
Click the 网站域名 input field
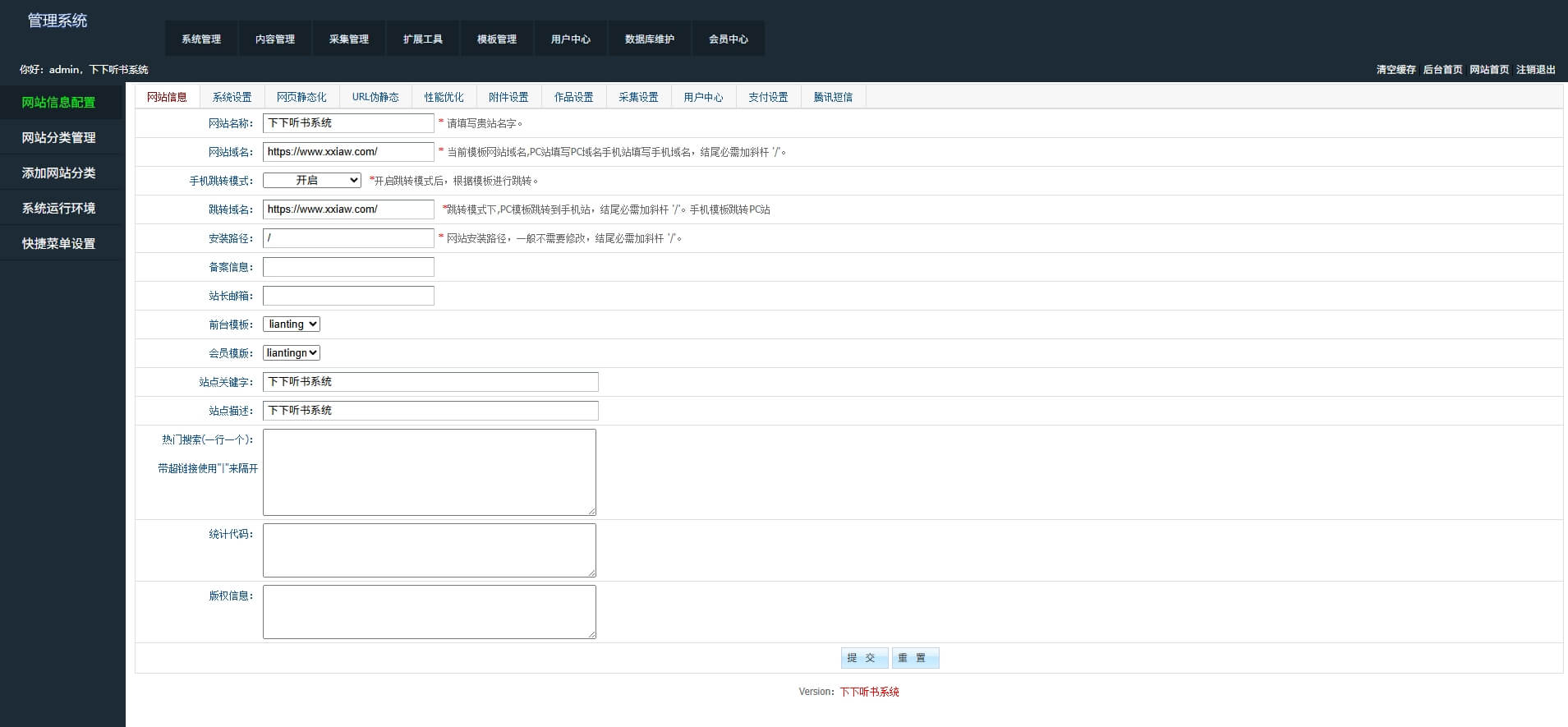(x=348, y=152)
